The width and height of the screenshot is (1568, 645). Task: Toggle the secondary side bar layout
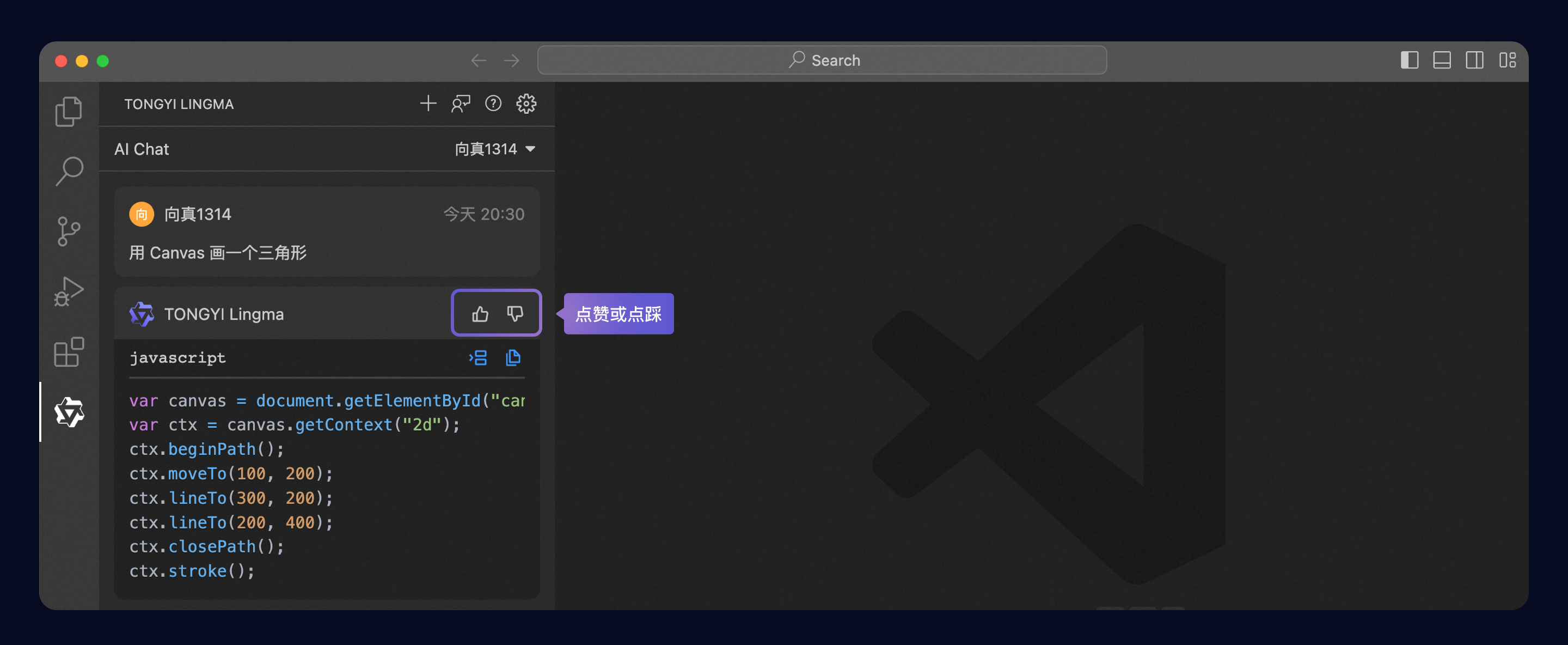tap(1474, 60)
